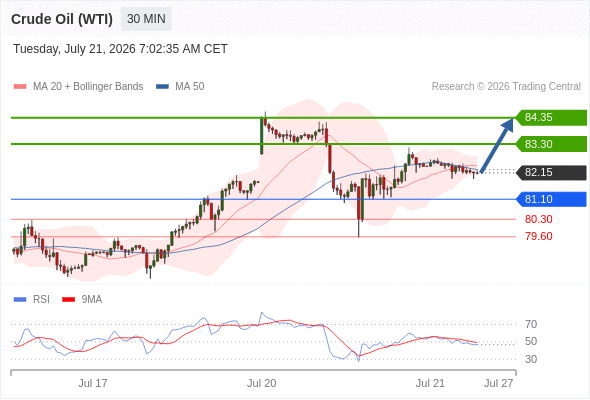Viewport: 590px width, 400px height.
Task: Toggle the RSI legend label
Action: (x=41, y=300)
